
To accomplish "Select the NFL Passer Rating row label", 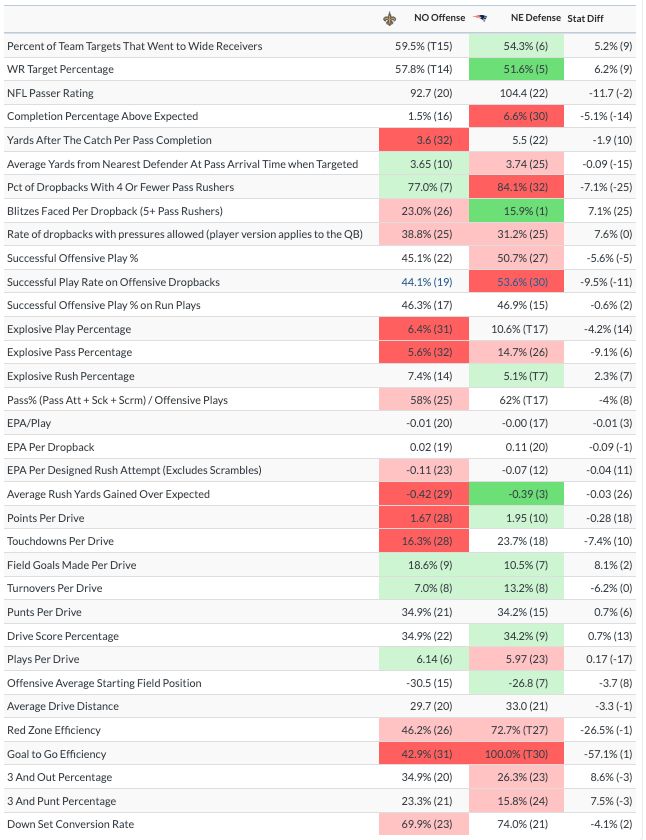I will pyautogui.click(x=50, y=93).
